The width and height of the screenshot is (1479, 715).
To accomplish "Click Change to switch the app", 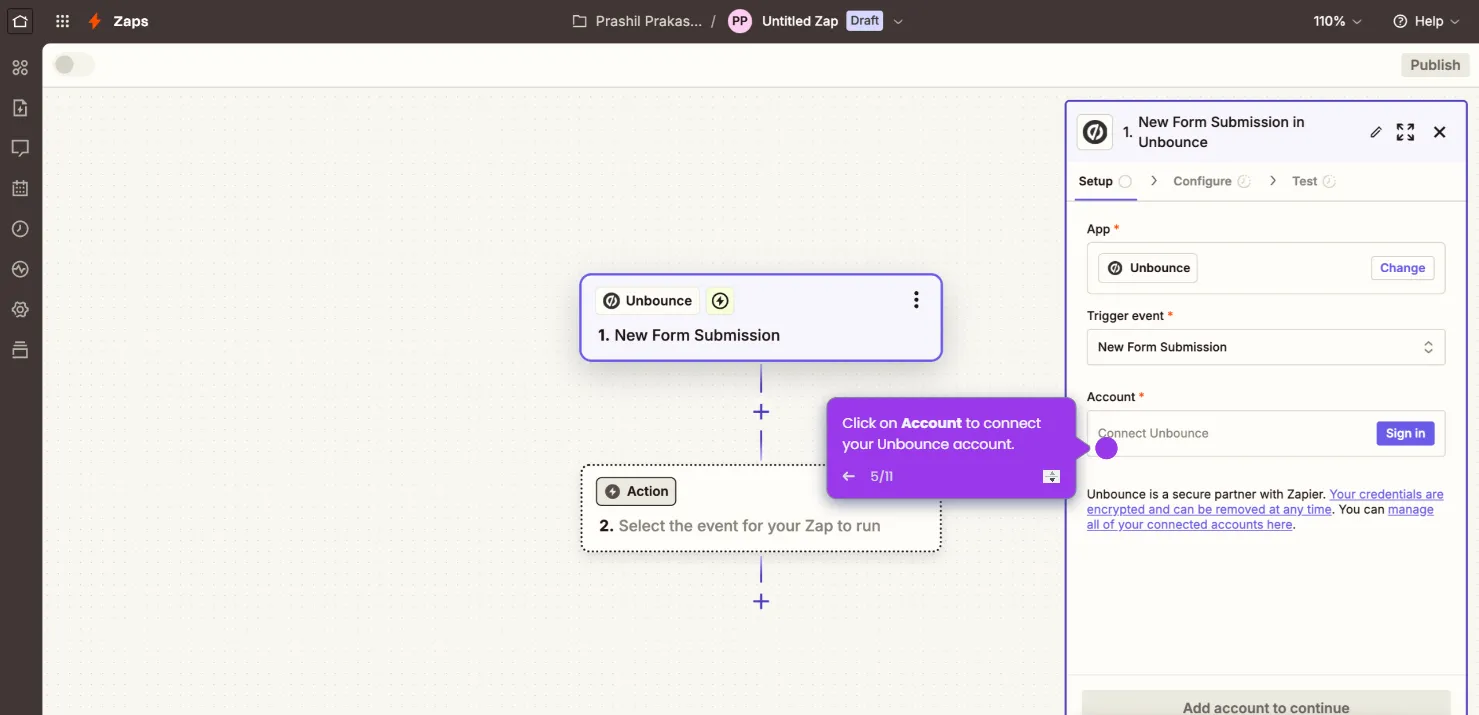I will [x=1402, y=268].
